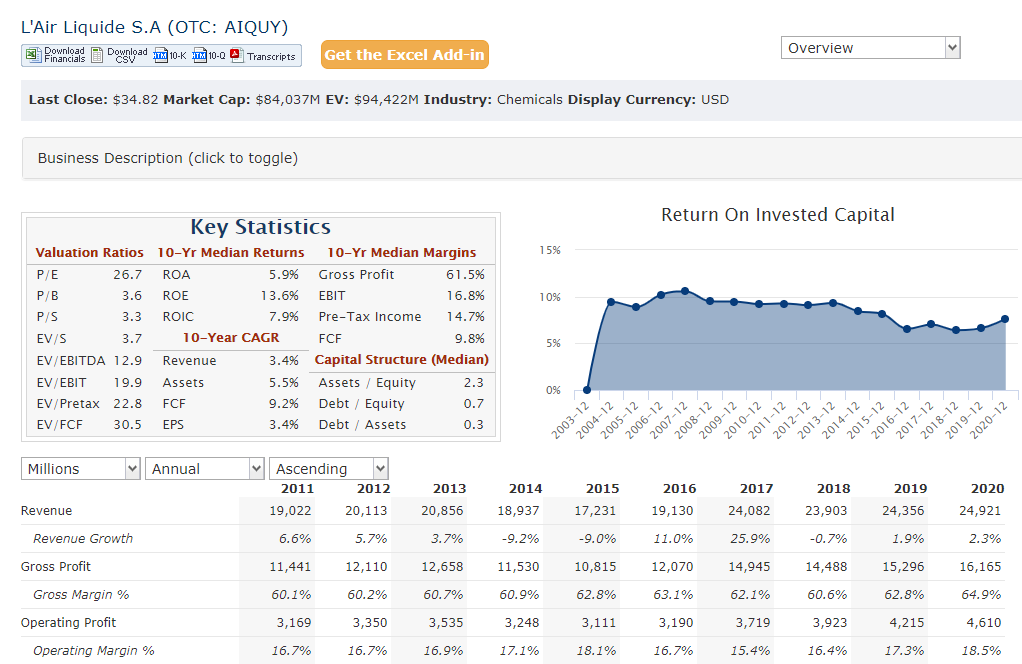Click the 2020 gross profit value 16,165

point(980,567)
